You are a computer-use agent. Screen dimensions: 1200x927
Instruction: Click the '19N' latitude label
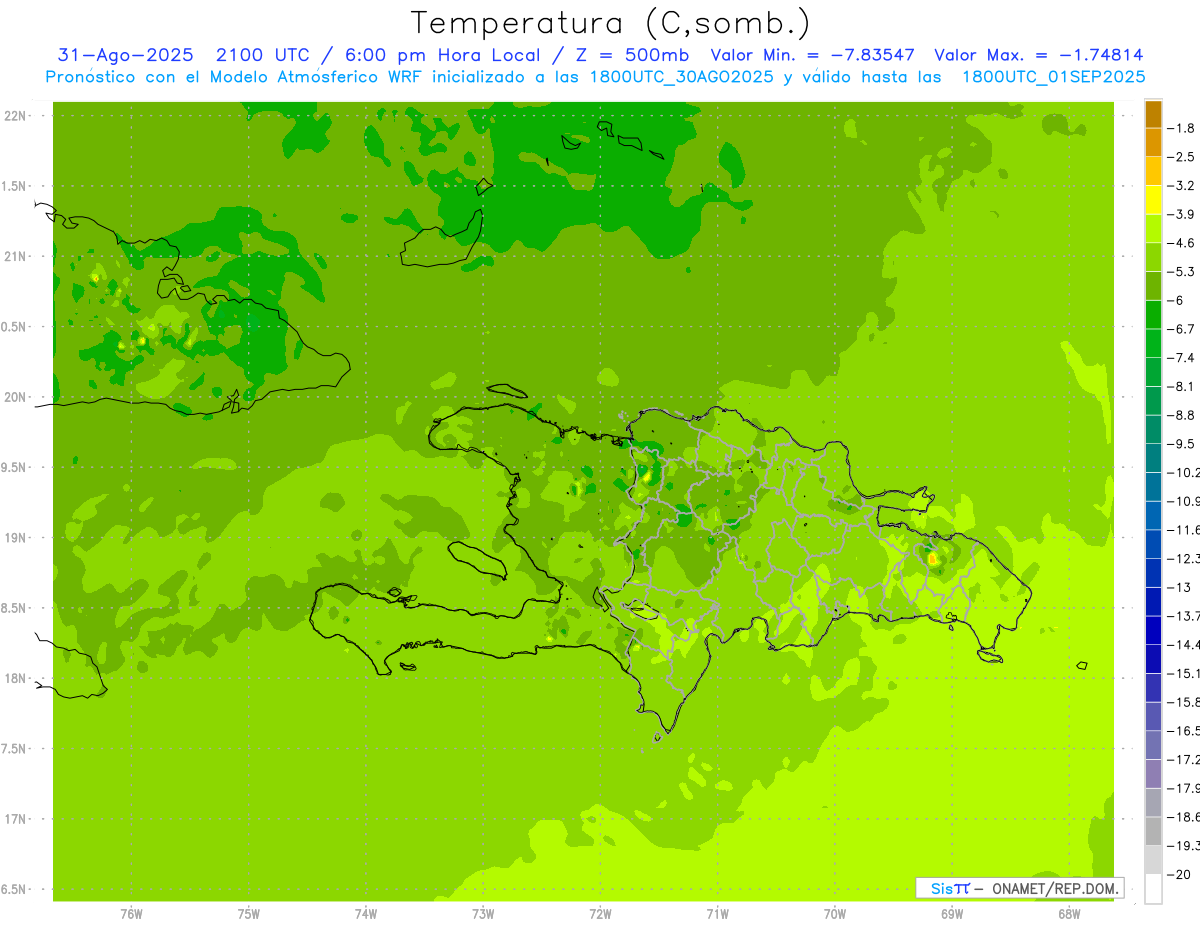point(17,538)
